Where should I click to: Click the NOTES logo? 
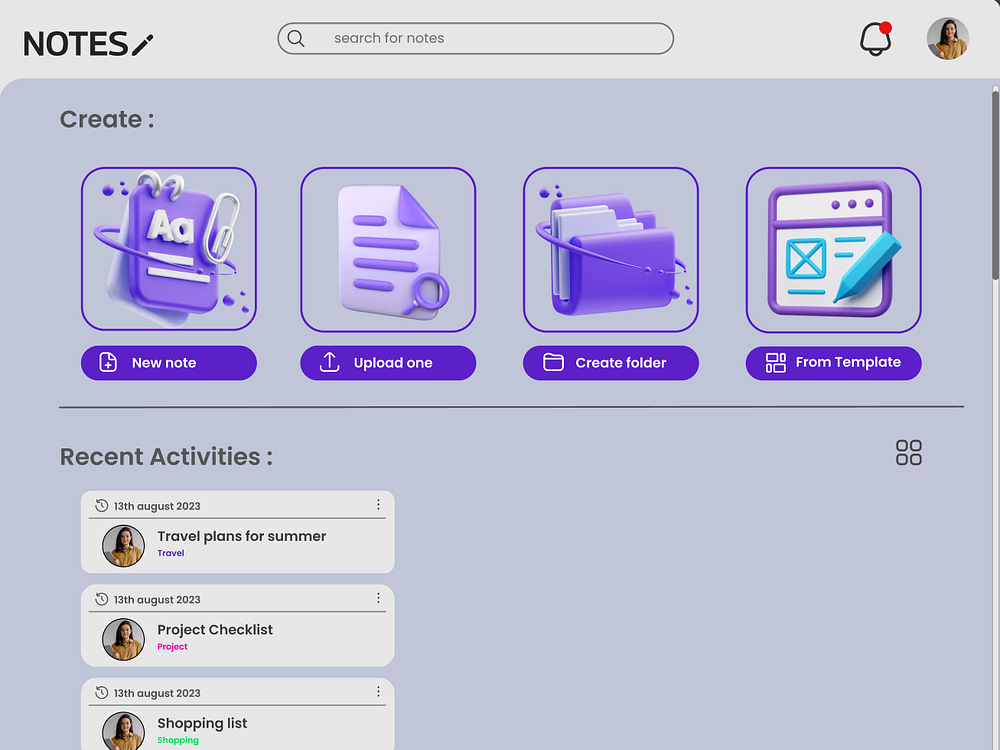88,44
